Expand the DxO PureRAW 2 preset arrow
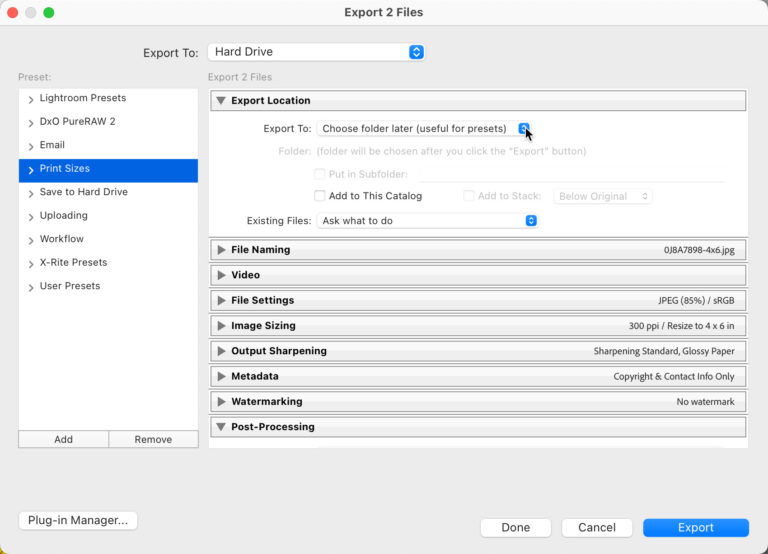Viewport: 768px width, 554px height. click(31, 122)
